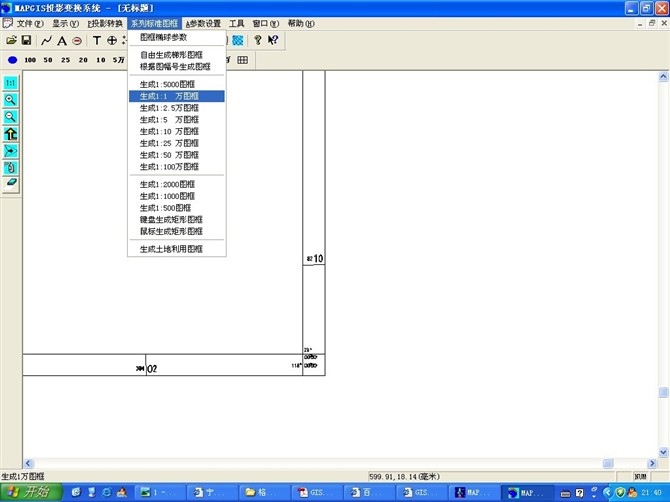Screen dimensions: 670x502
Task: Click the 1:1 view tool
Action: 11,82
